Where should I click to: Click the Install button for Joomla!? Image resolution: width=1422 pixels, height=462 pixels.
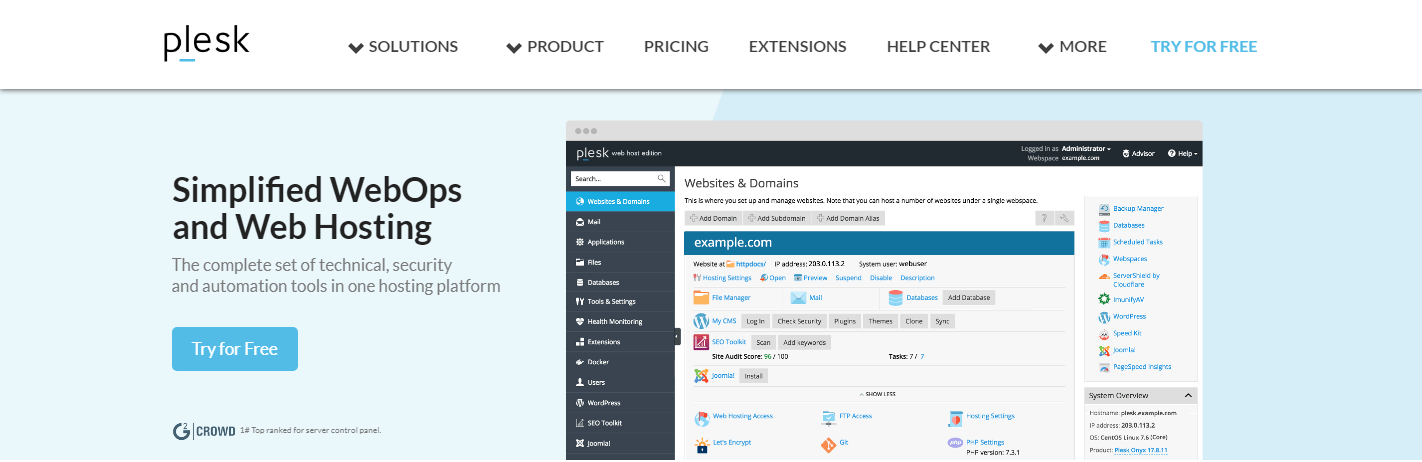[754, 376]
